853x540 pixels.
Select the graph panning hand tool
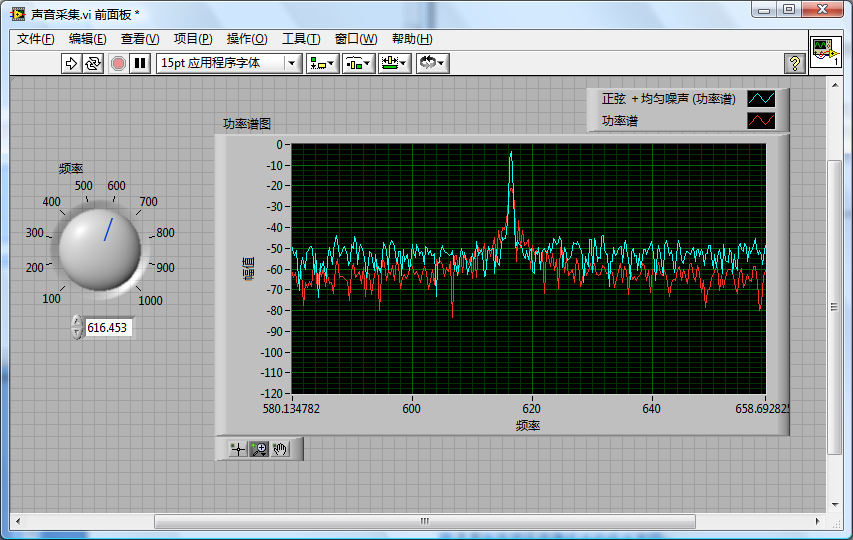click(x=280, y=449)
